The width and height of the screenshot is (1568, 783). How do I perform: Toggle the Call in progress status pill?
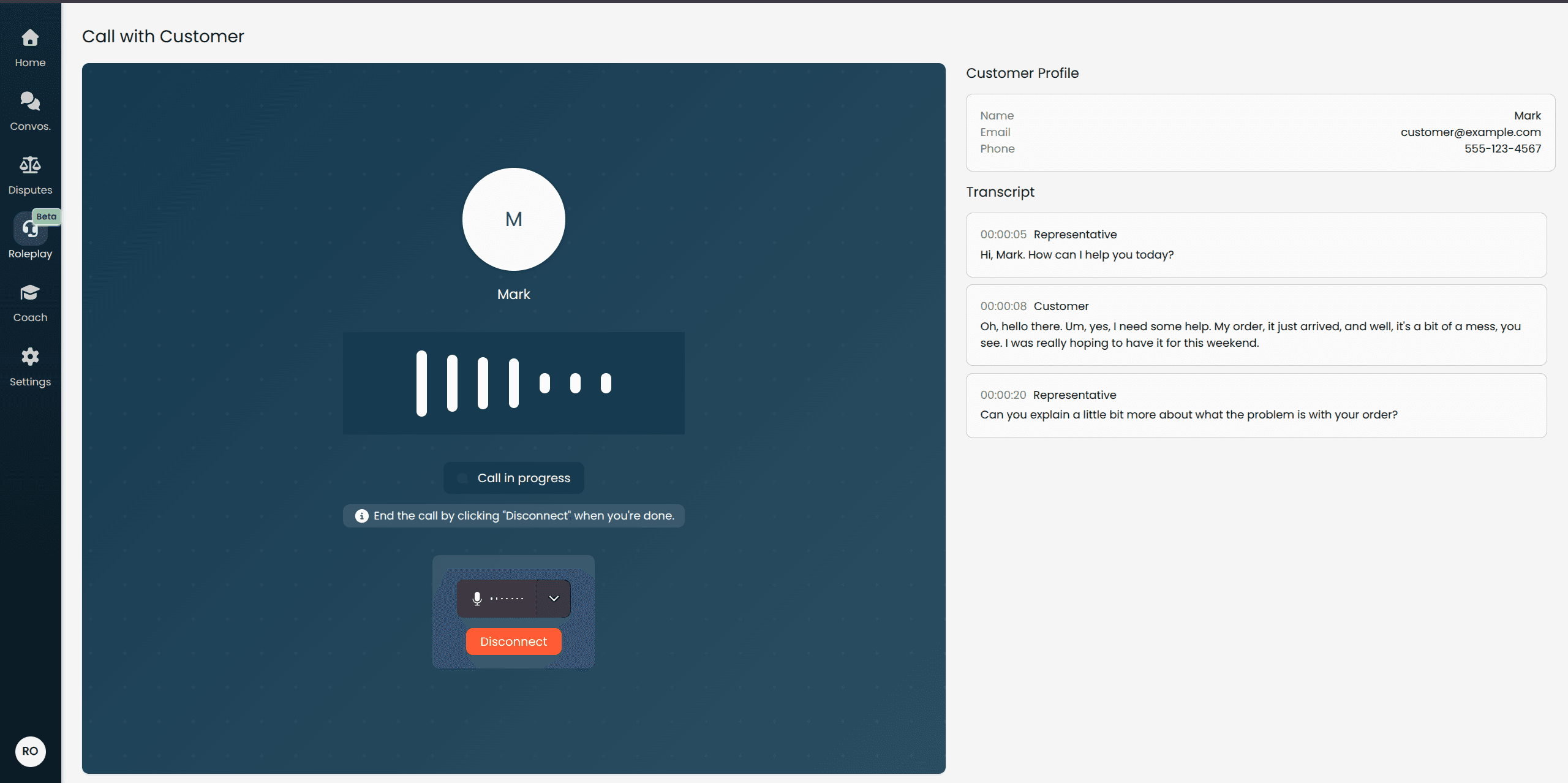(x=513, y=478)
